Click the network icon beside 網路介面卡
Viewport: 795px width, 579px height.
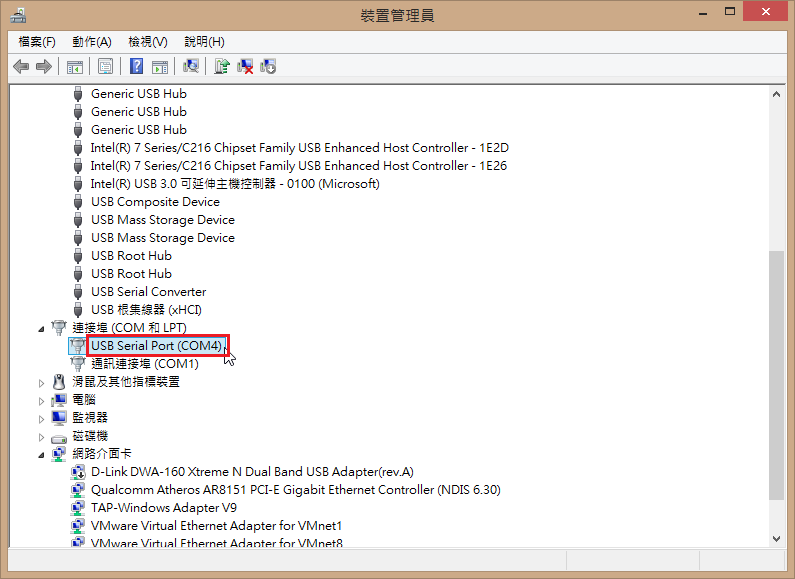tap(59, 454)
